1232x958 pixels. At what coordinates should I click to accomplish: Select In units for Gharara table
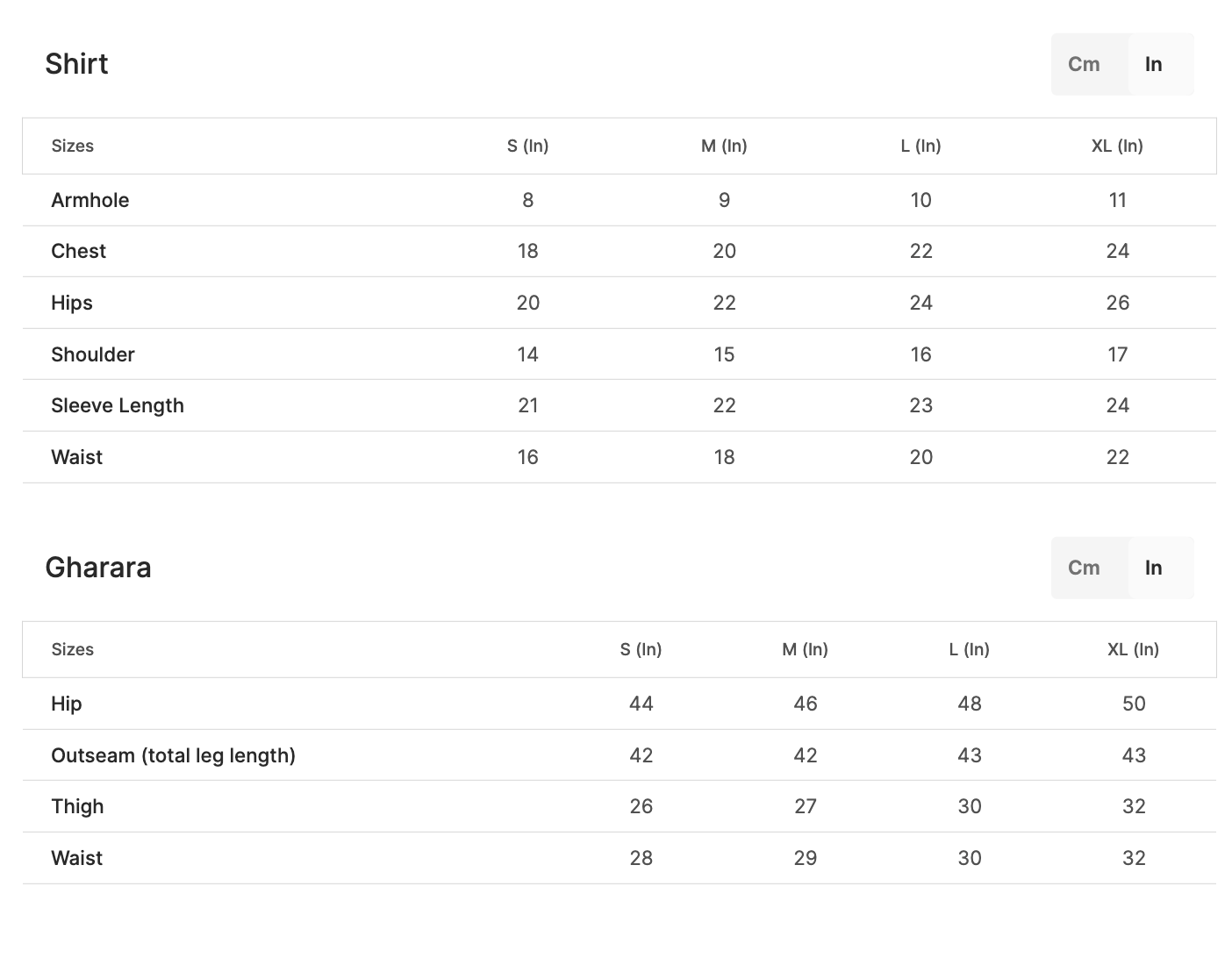pos(1153,568)
